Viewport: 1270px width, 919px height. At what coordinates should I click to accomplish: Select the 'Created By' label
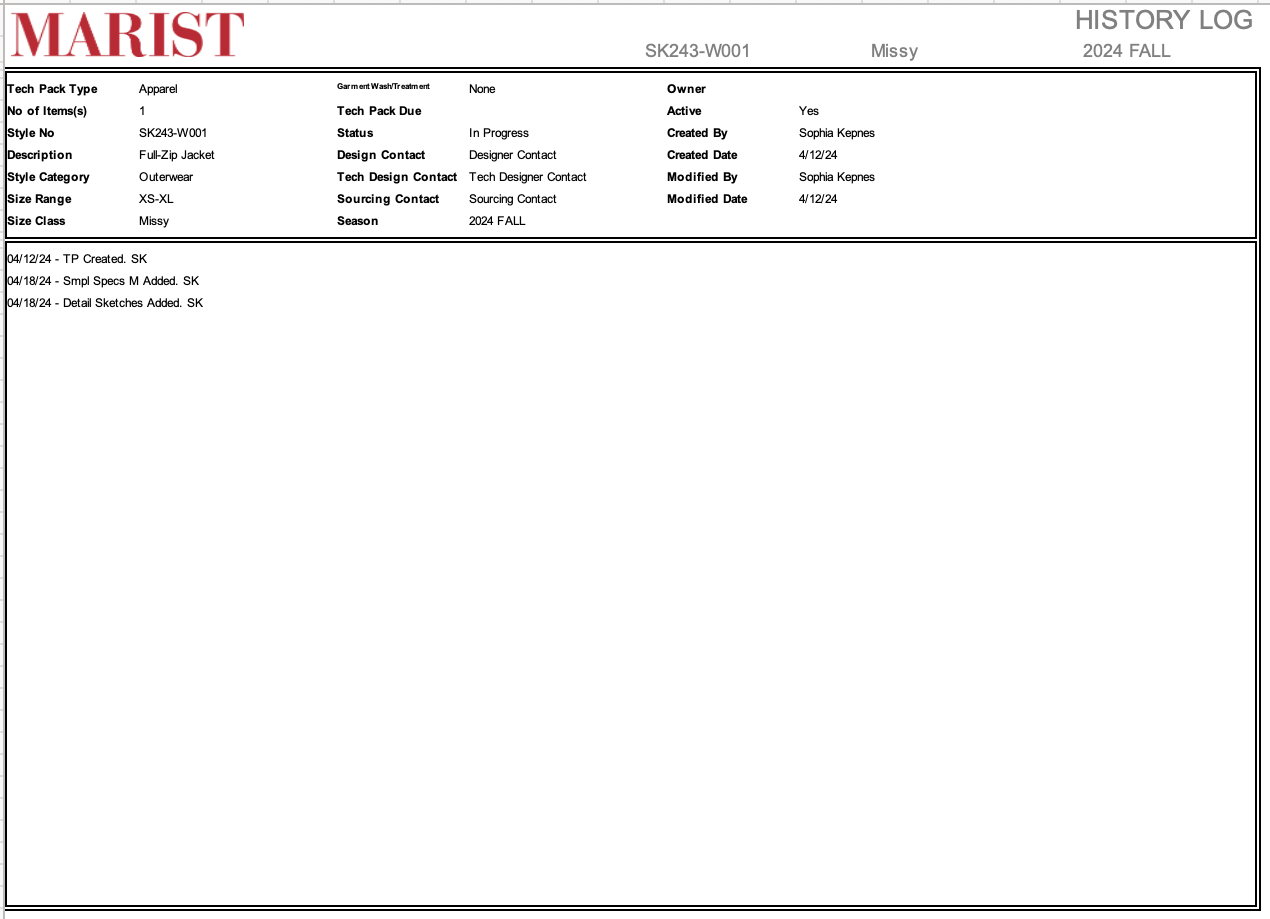[697, 133]
